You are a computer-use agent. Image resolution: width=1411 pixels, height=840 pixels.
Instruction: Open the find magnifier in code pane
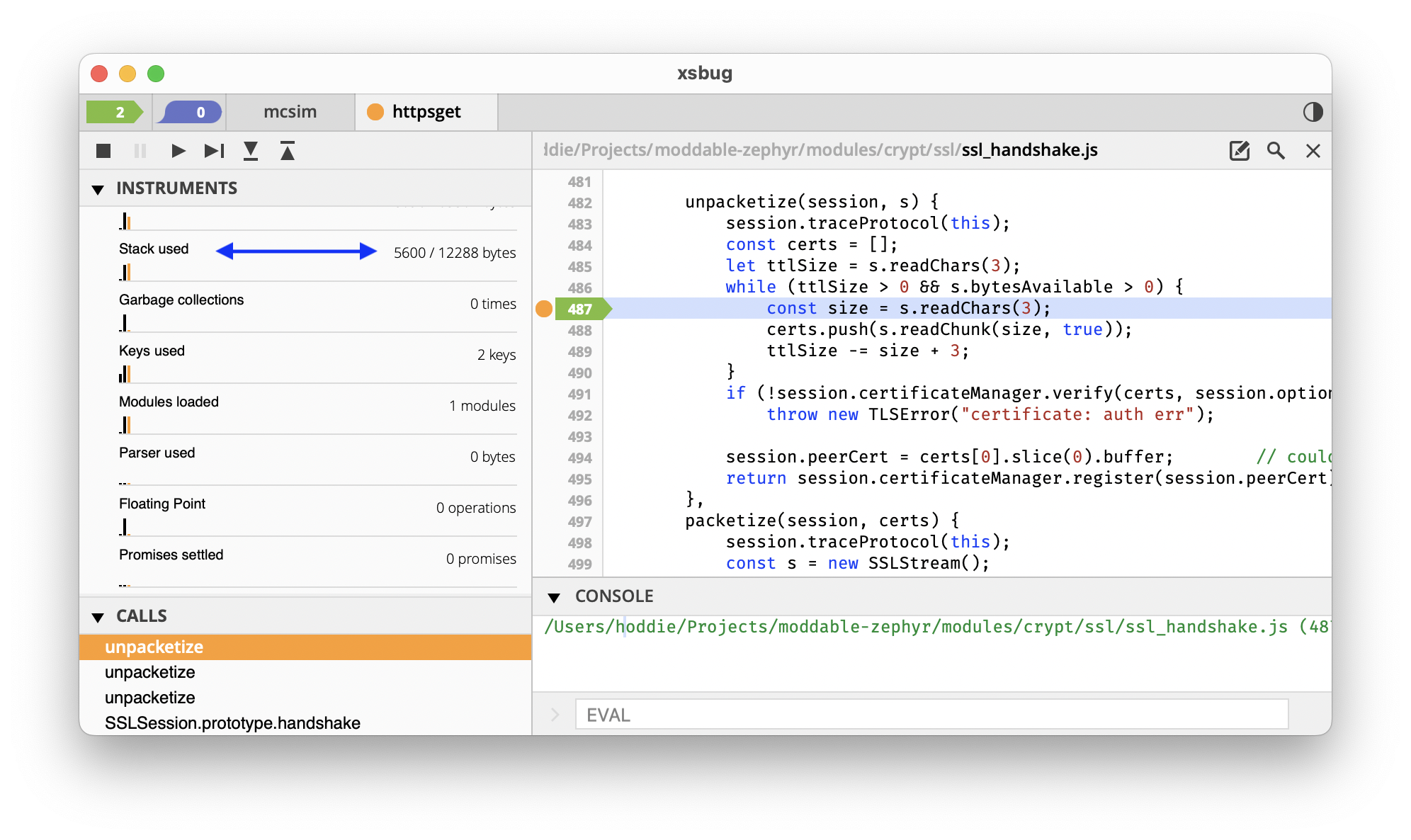(1276, 151)
